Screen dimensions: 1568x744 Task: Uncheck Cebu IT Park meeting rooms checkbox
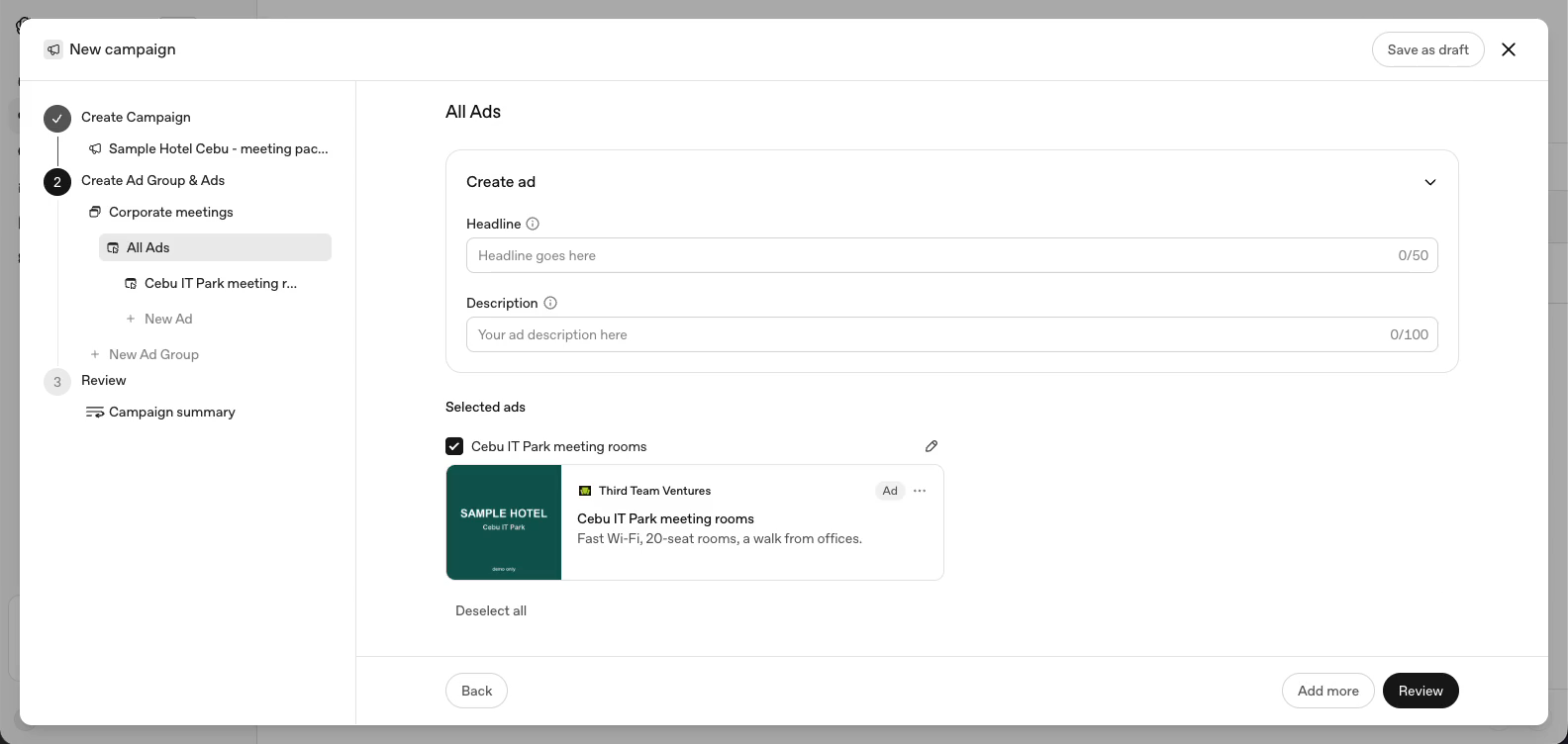[x=454, y=446]
